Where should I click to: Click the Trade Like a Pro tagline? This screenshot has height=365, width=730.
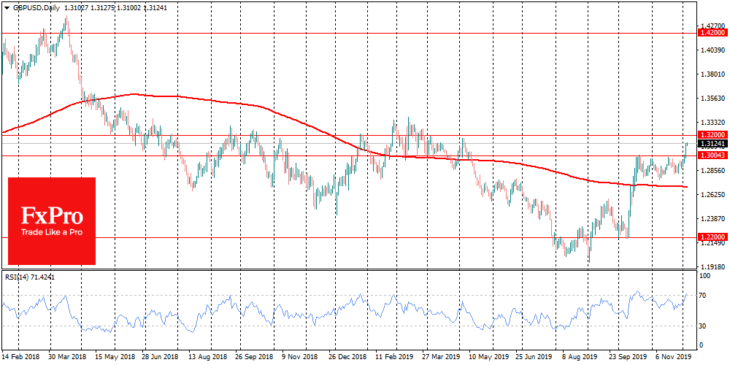coord(51,231)
